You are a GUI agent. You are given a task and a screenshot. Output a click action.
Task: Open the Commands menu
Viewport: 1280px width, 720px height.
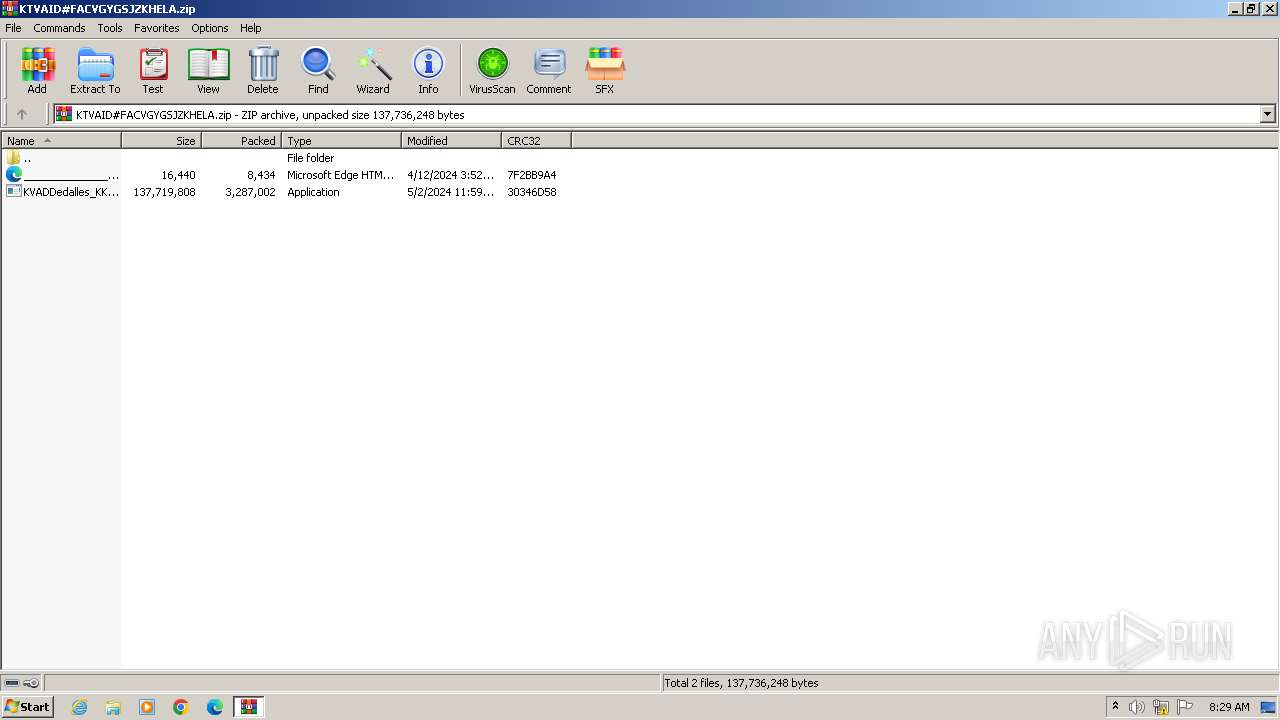pyautogui.click(x=59, y=28)
